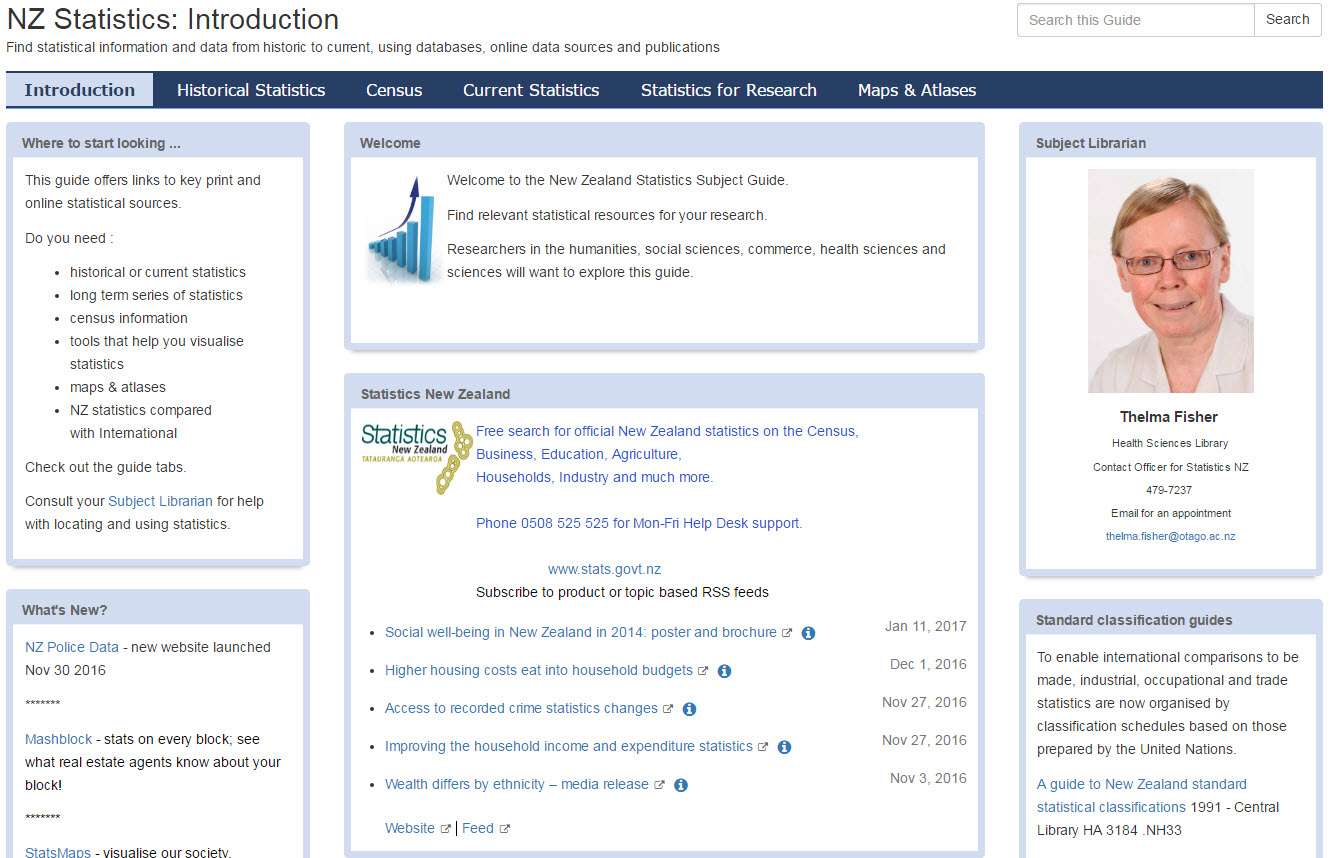Open the Introduction tab
This screenshot has height=858, width=1331.
click(80, 90)
